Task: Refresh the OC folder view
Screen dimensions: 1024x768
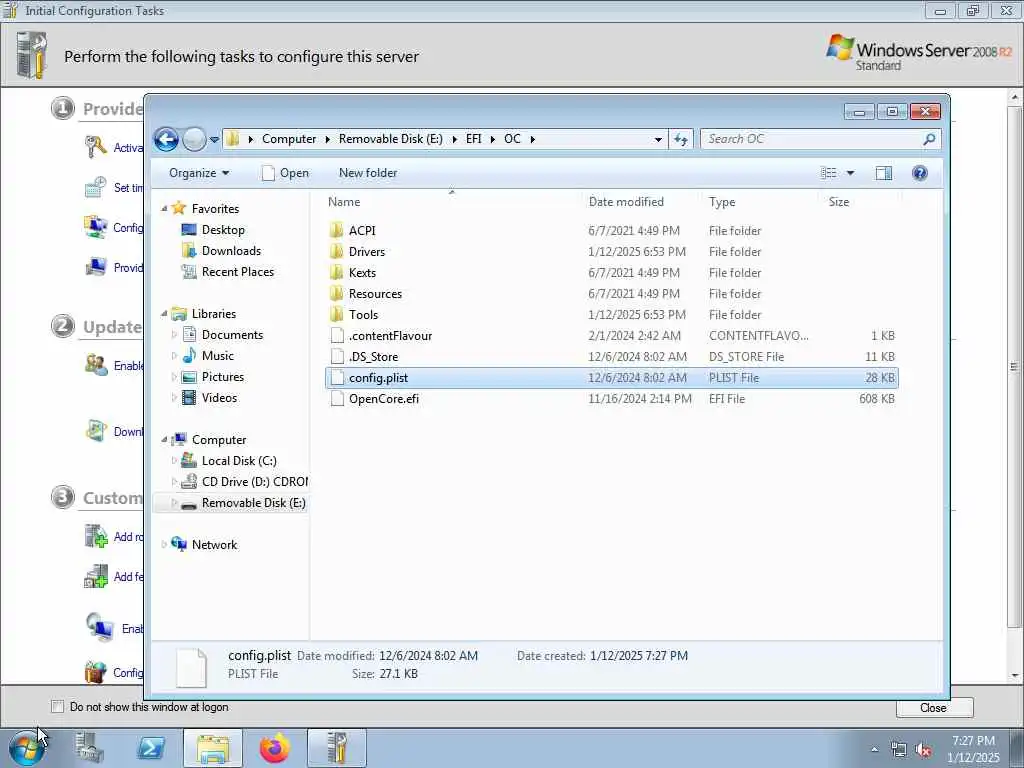Action: (680, 139)
